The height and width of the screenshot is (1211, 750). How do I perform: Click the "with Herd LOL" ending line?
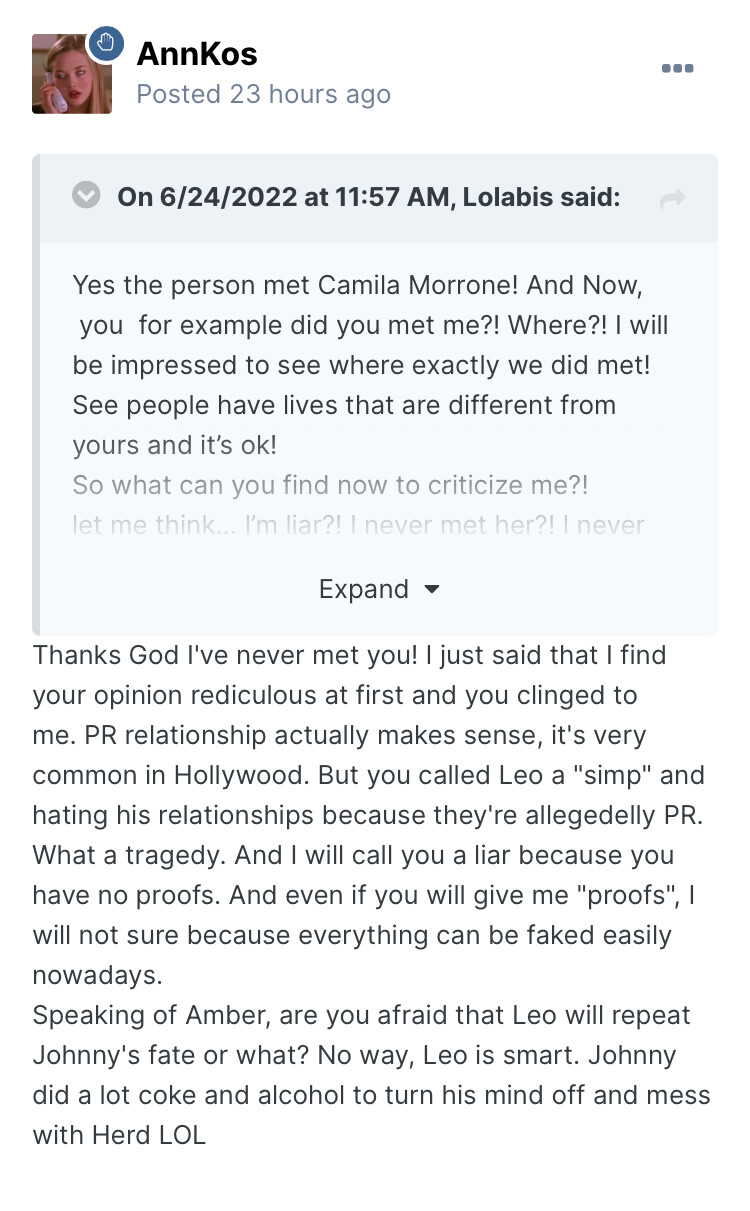tap(119, 1135)
